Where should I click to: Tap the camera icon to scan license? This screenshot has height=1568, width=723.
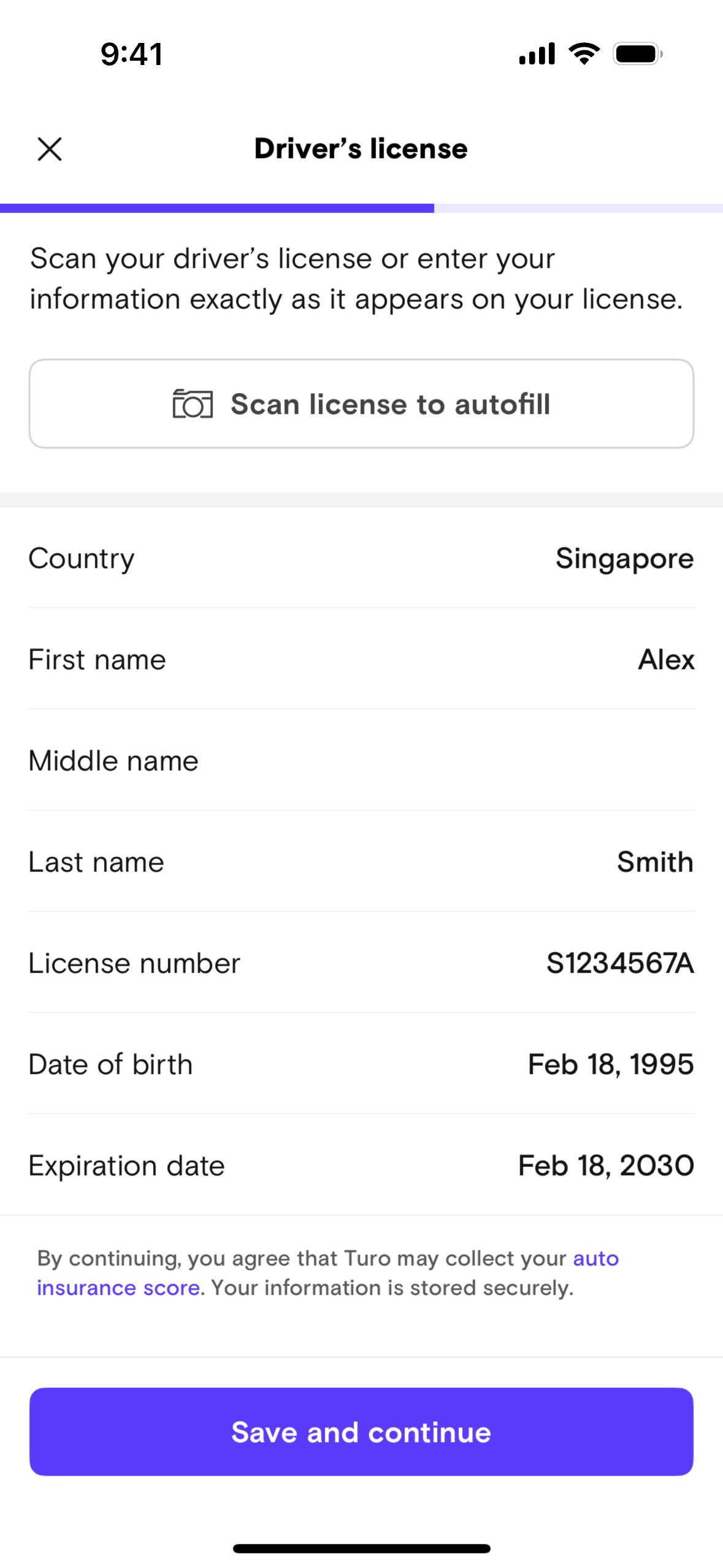193,404
